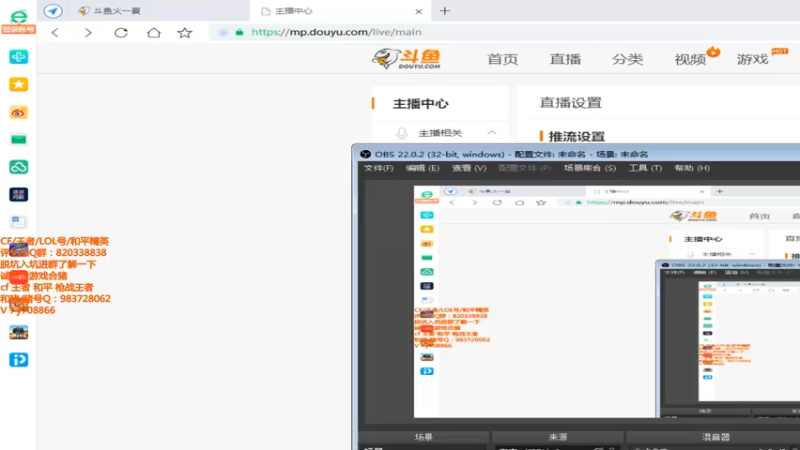Open the green cloud sidebar icon
Image resolution: width=800 pixels, height=450 pixels.
[x=18, y=167]
